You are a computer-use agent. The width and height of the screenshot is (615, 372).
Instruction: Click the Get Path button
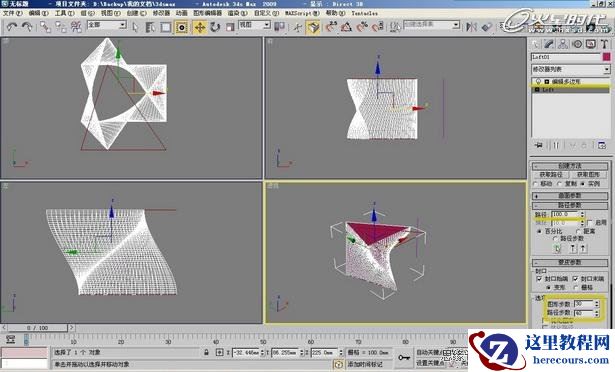[551, 175]
